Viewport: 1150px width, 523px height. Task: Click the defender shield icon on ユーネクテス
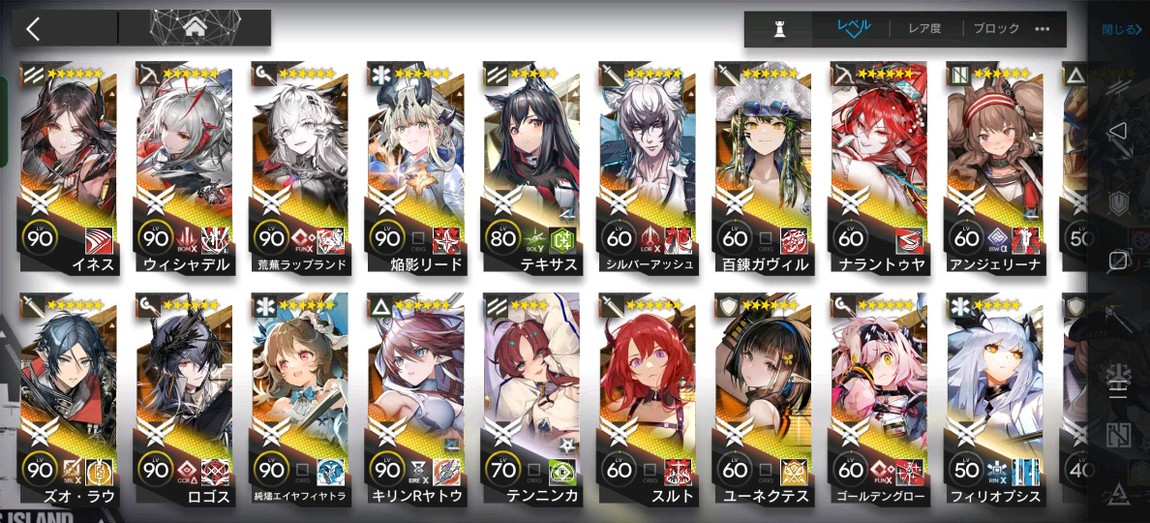coord(725,306)
